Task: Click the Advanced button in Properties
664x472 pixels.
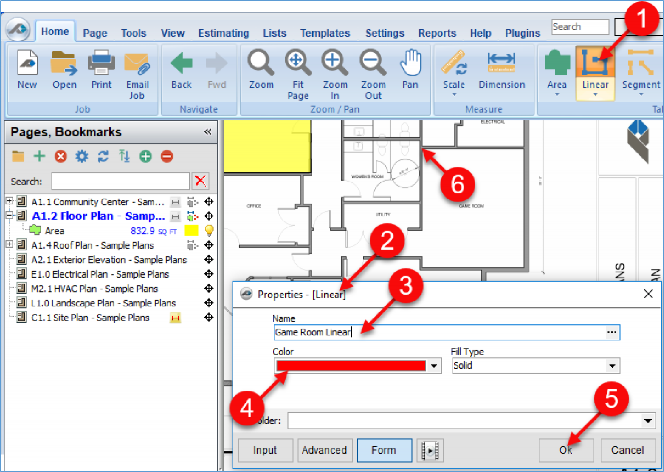Action: tap(324, 450)
